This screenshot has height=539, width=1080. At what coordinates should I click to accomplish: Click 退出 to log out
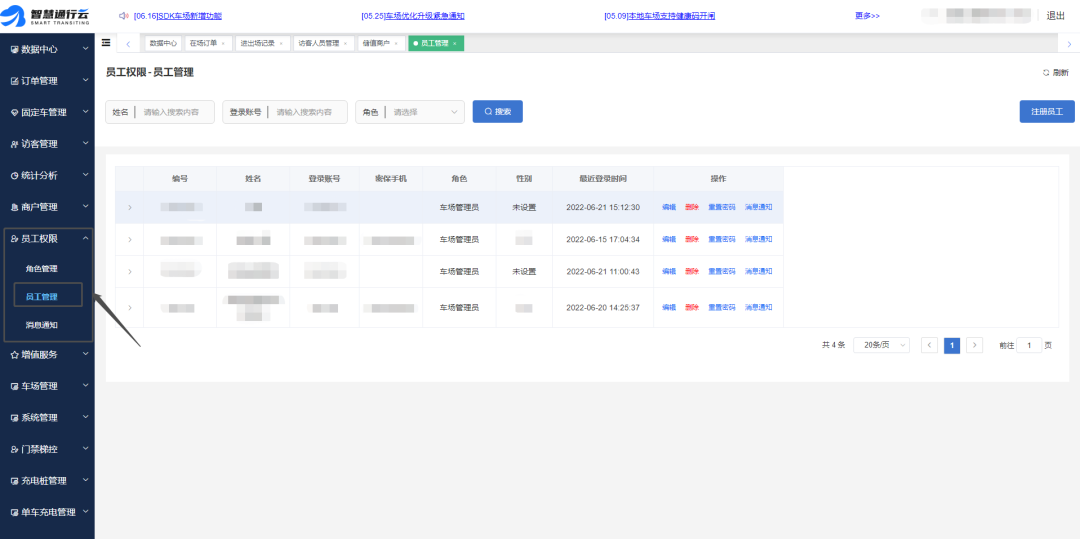point(1056,16)
